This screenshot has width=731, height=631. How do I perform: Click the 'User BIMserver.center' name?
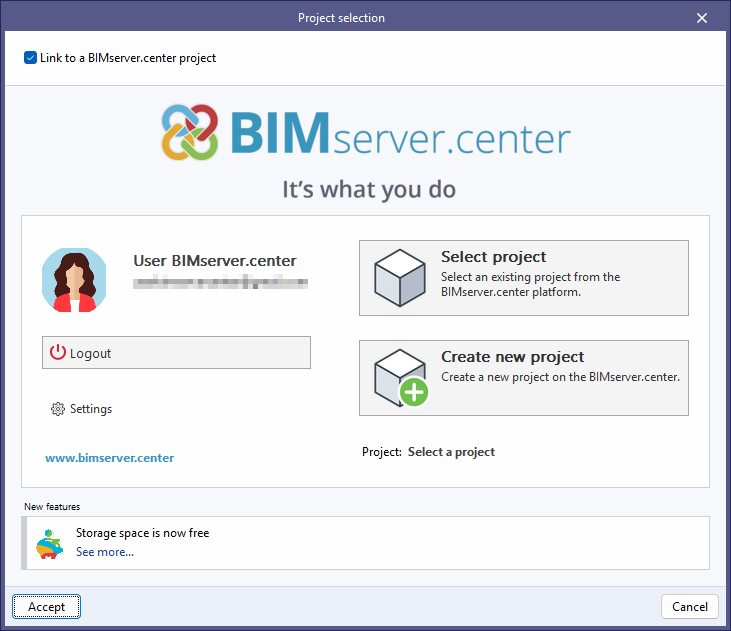coord(215,261)
